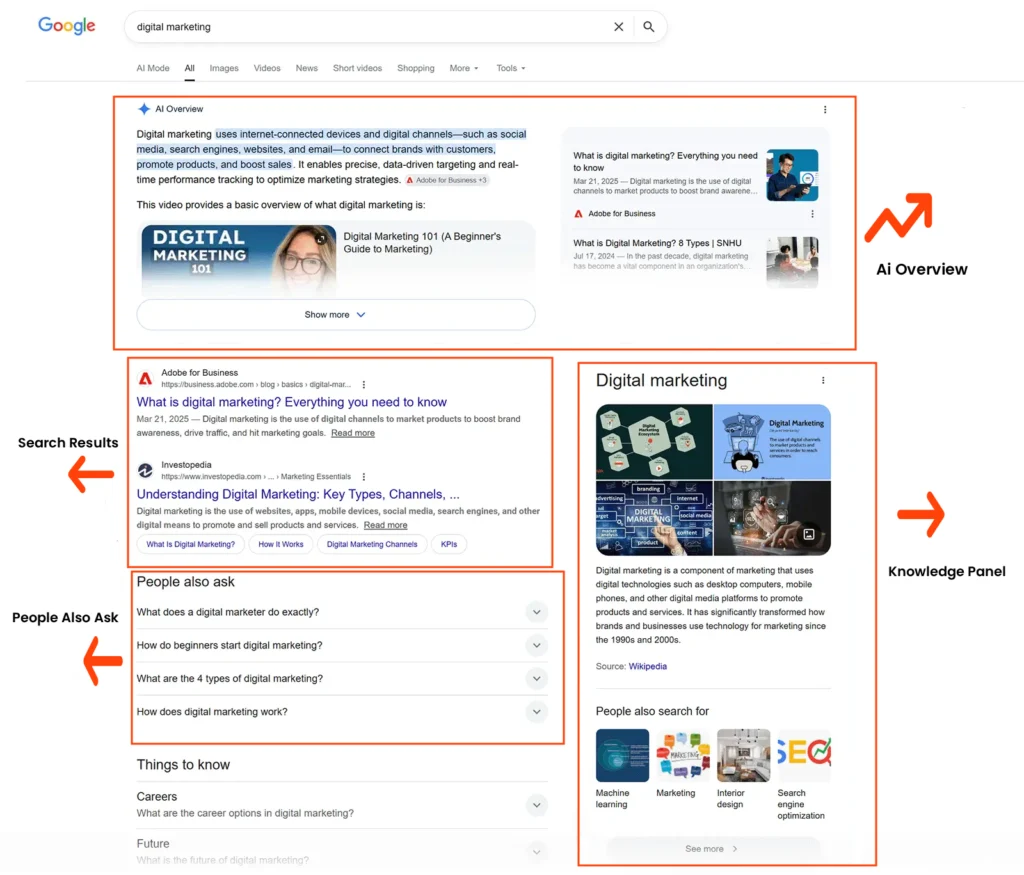Click the 'People also ask' heading
This screenshot has height=875, width=1024.
185,582
